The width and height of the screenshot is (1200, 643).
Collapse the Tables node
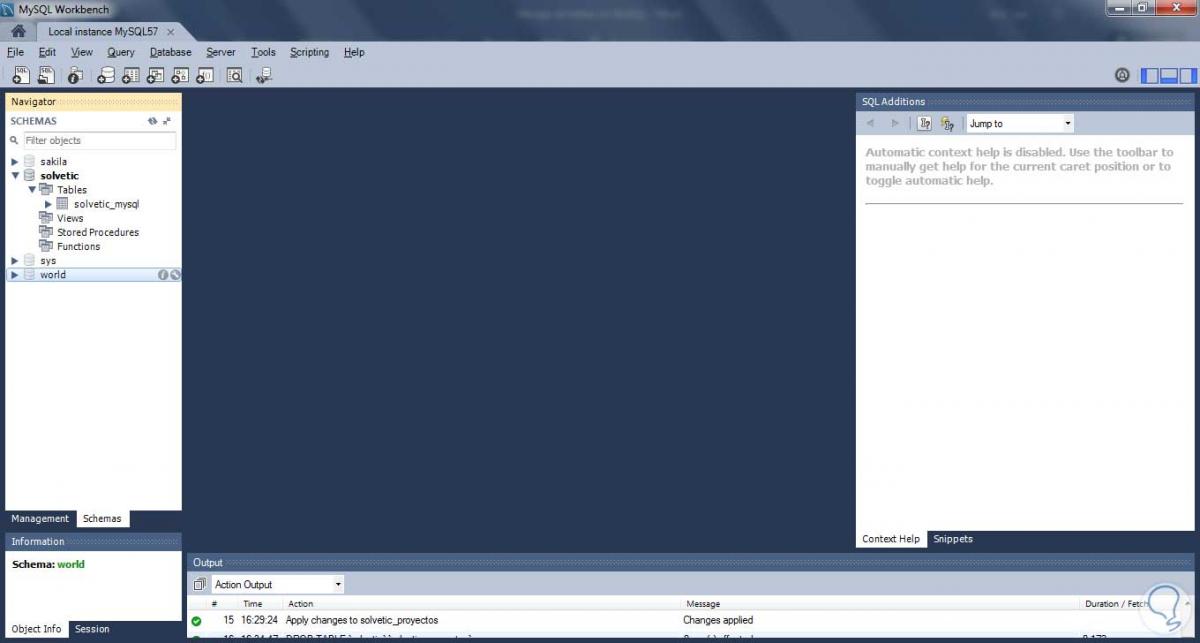pyautogui.click(x=32, y=189)
